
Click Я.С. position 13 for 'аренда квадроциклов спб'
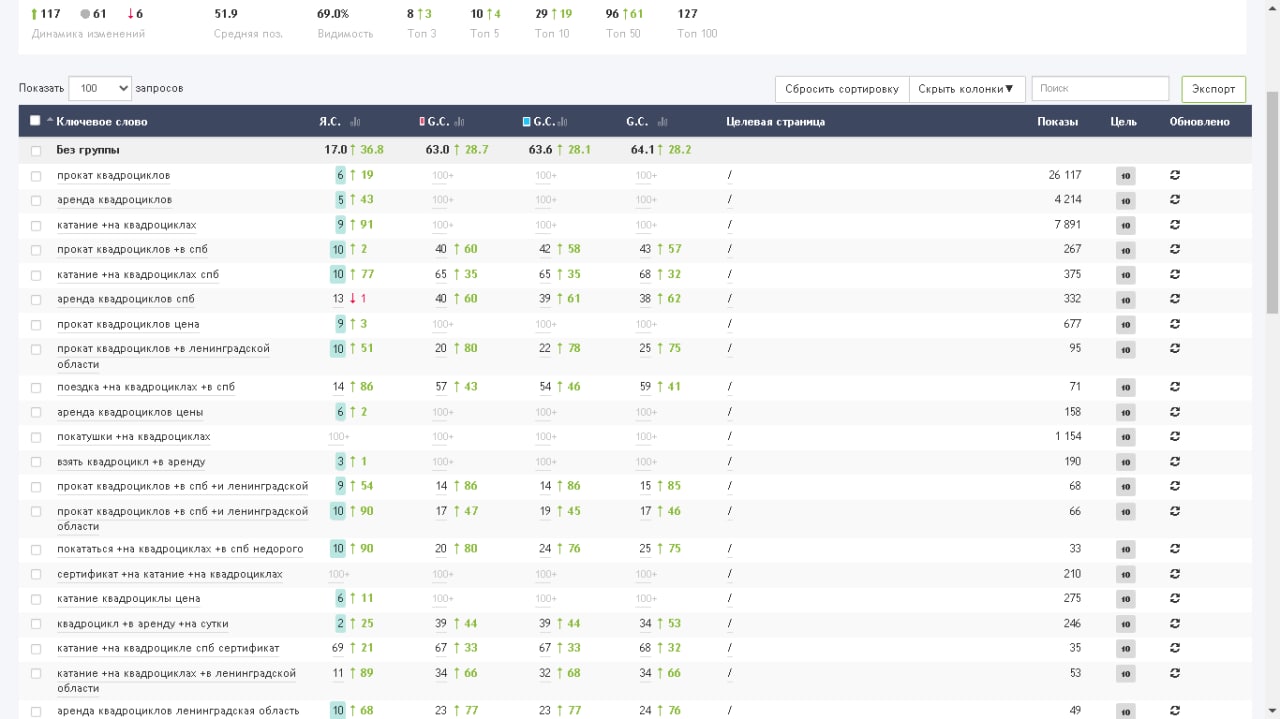[338, 299]
